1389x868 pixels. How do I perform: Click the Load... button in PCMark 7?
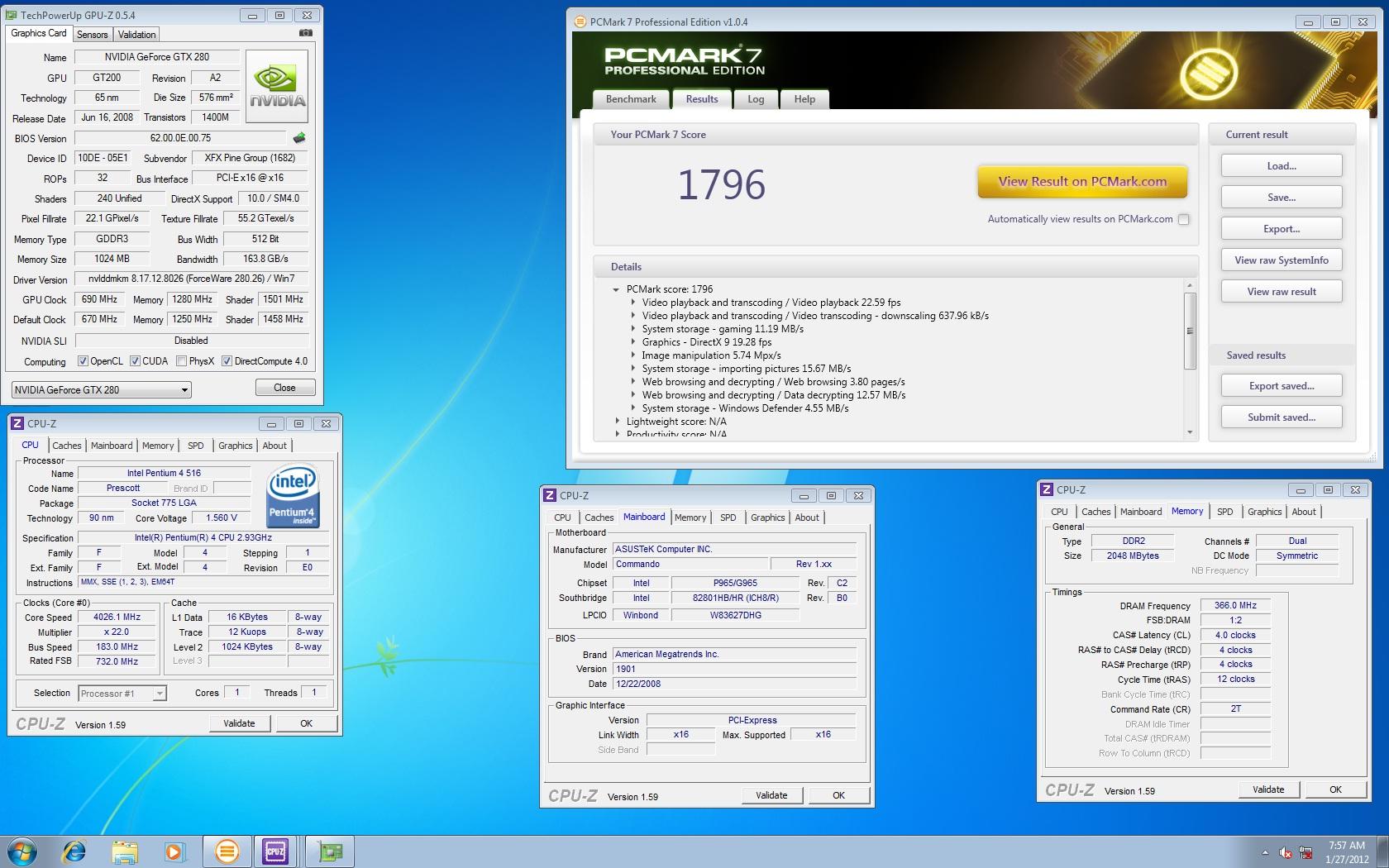(1282, 166)
